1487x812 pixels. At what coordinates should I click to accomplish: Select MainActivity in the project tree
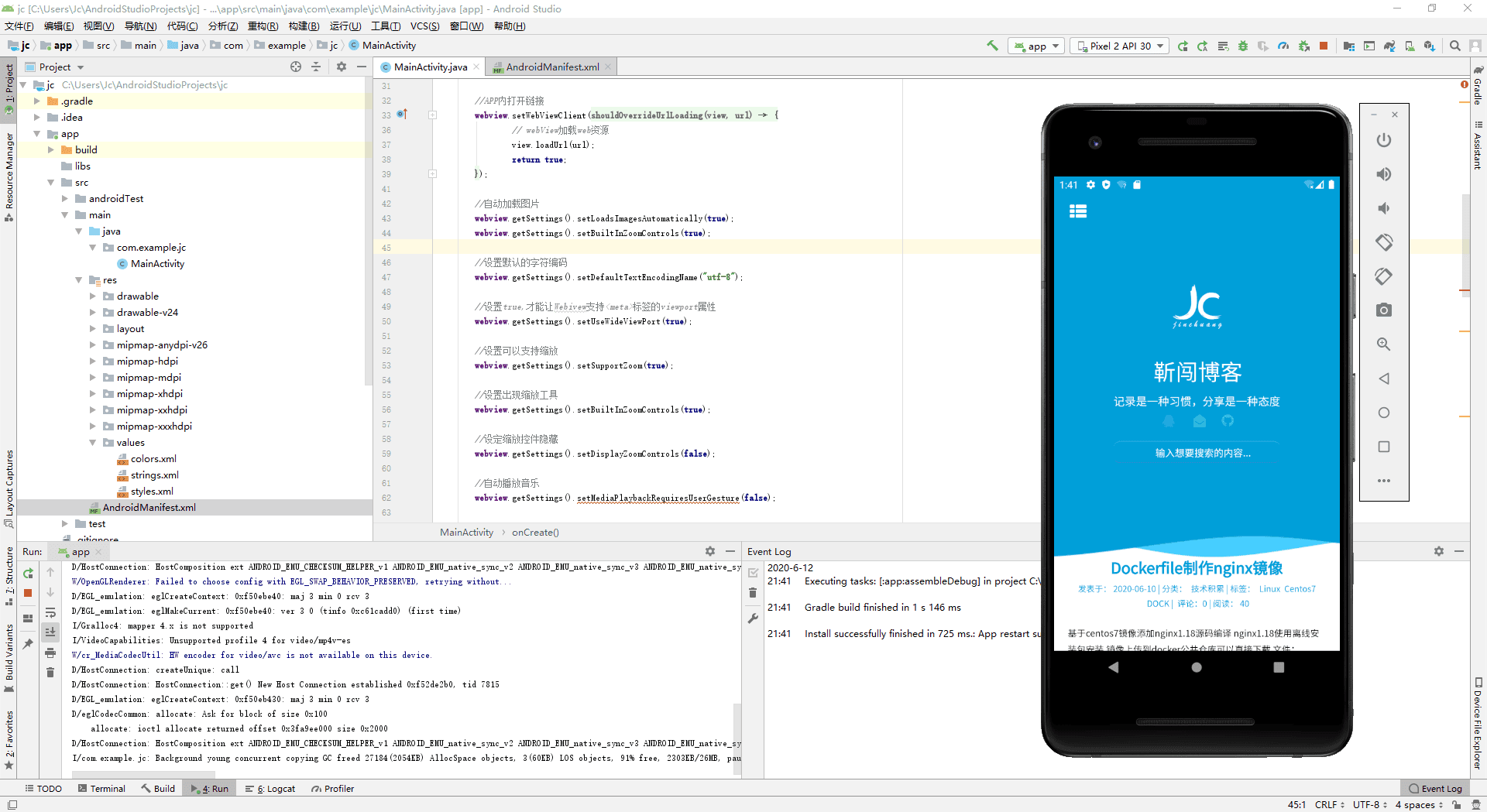click(157, 264)
